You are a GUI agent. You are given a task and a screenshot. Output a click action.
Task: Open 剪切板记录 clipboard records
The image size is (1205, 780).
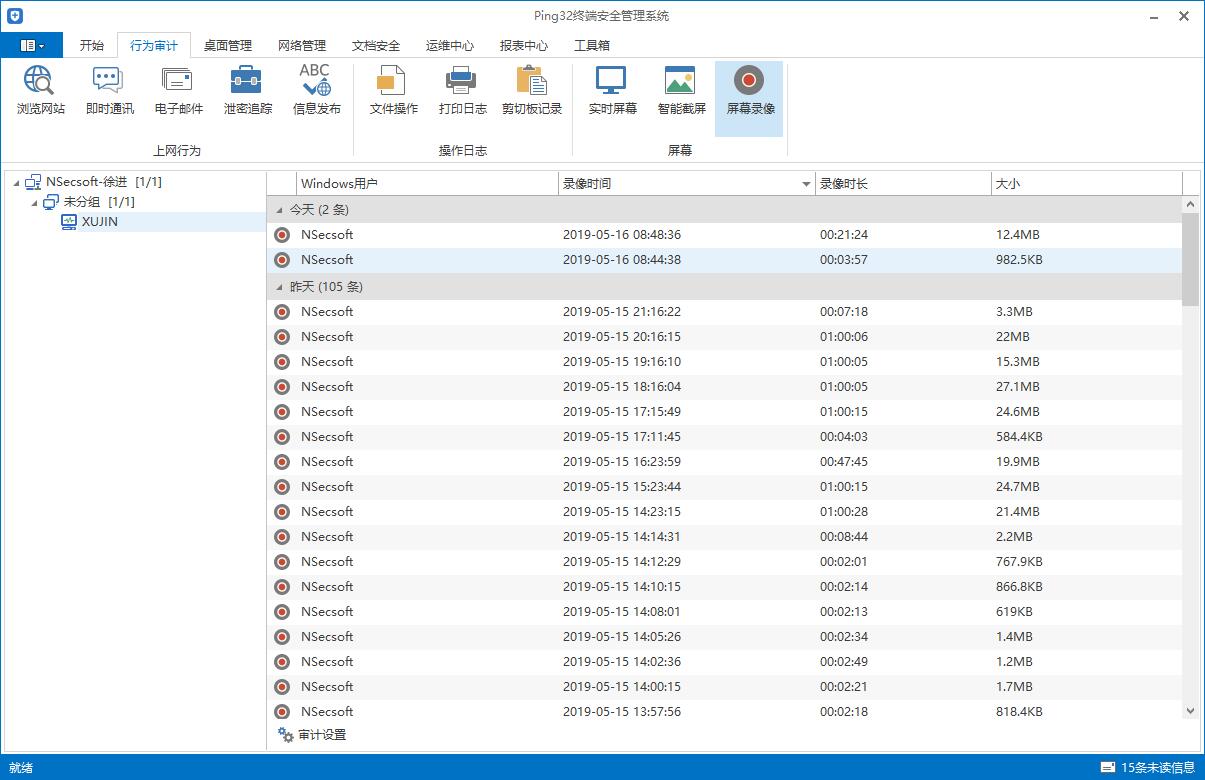(531, 90)
